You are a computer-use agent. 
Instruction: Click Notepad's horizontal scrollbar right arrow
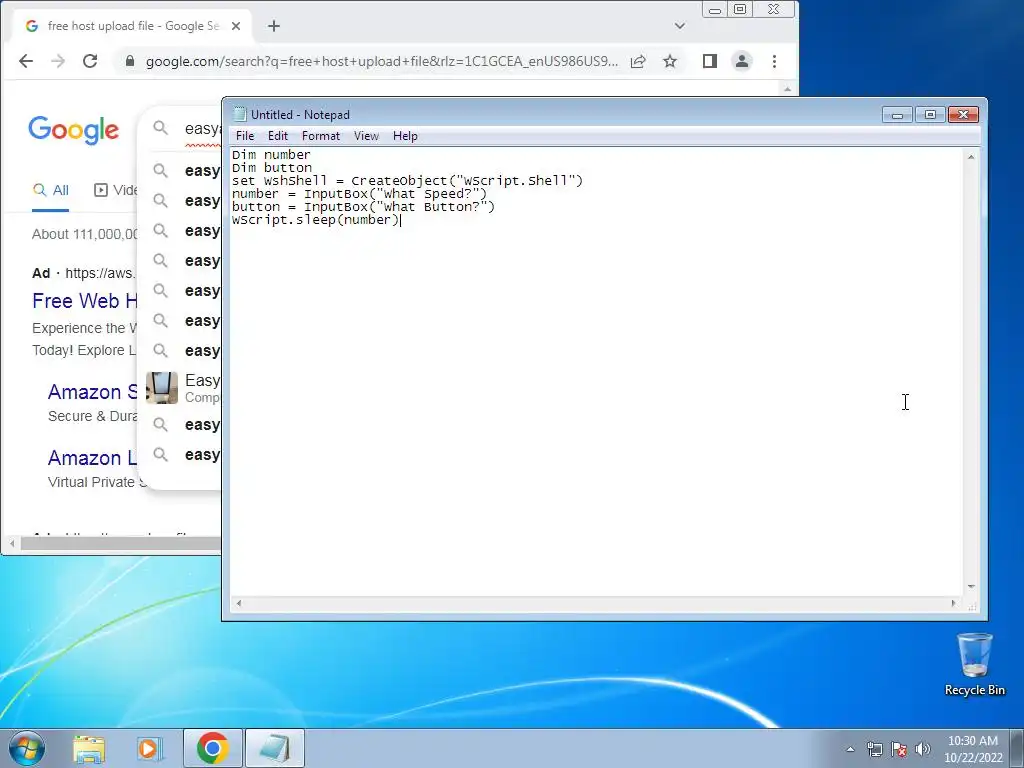[953, 603]
